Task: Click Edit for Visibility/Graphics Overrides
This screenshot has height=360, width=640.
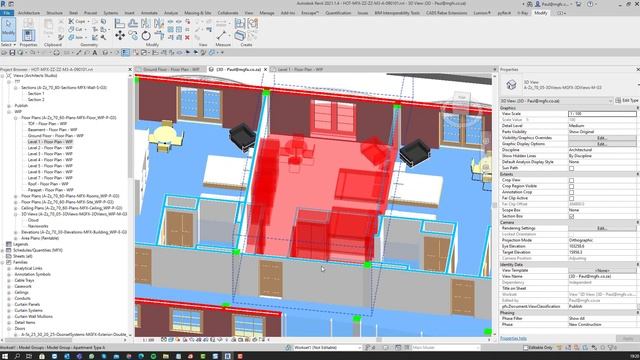Action: pyautogui.click(x=602, y=138)
